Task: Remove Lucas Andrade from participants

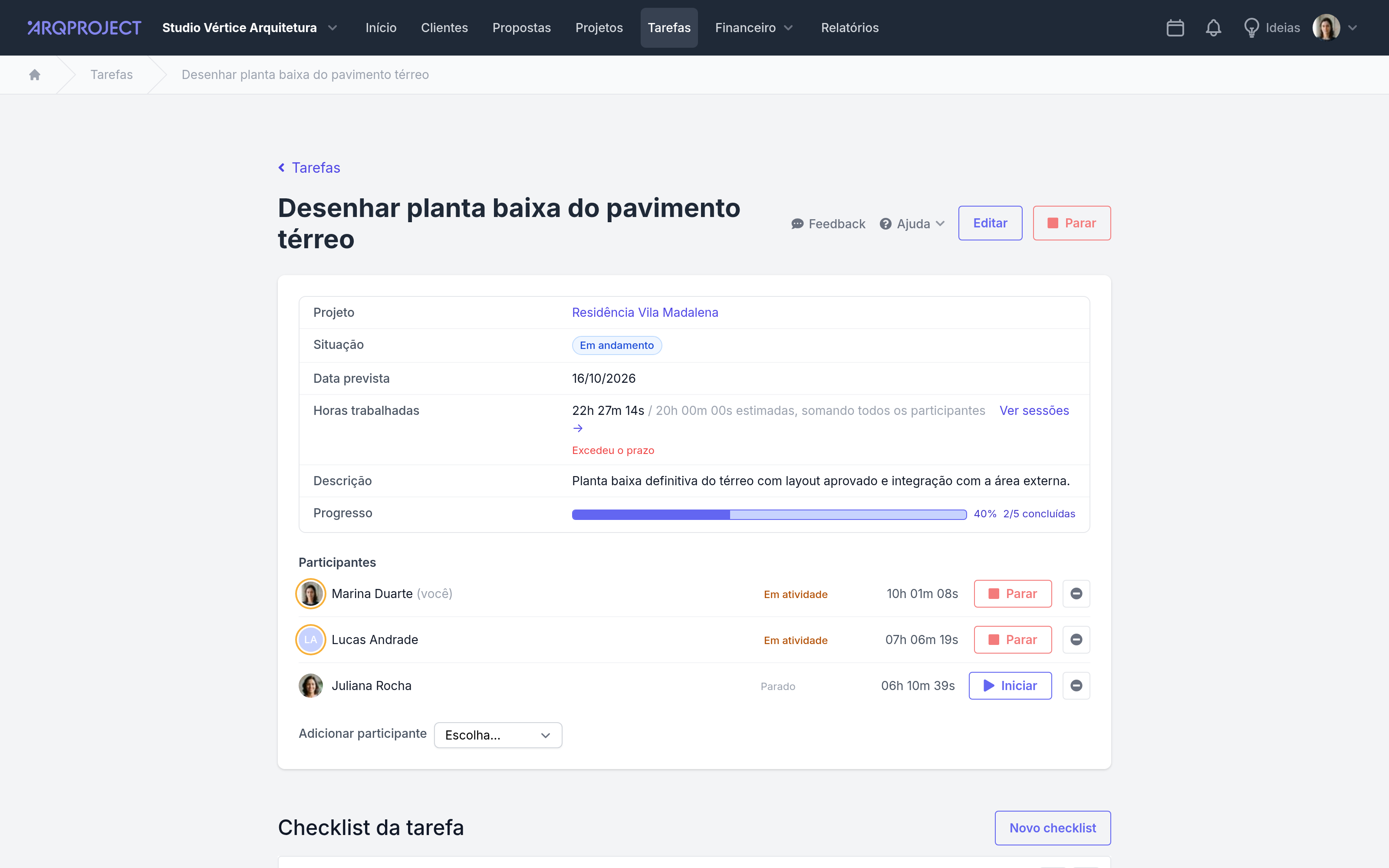Action: [x=1076, y=640]
